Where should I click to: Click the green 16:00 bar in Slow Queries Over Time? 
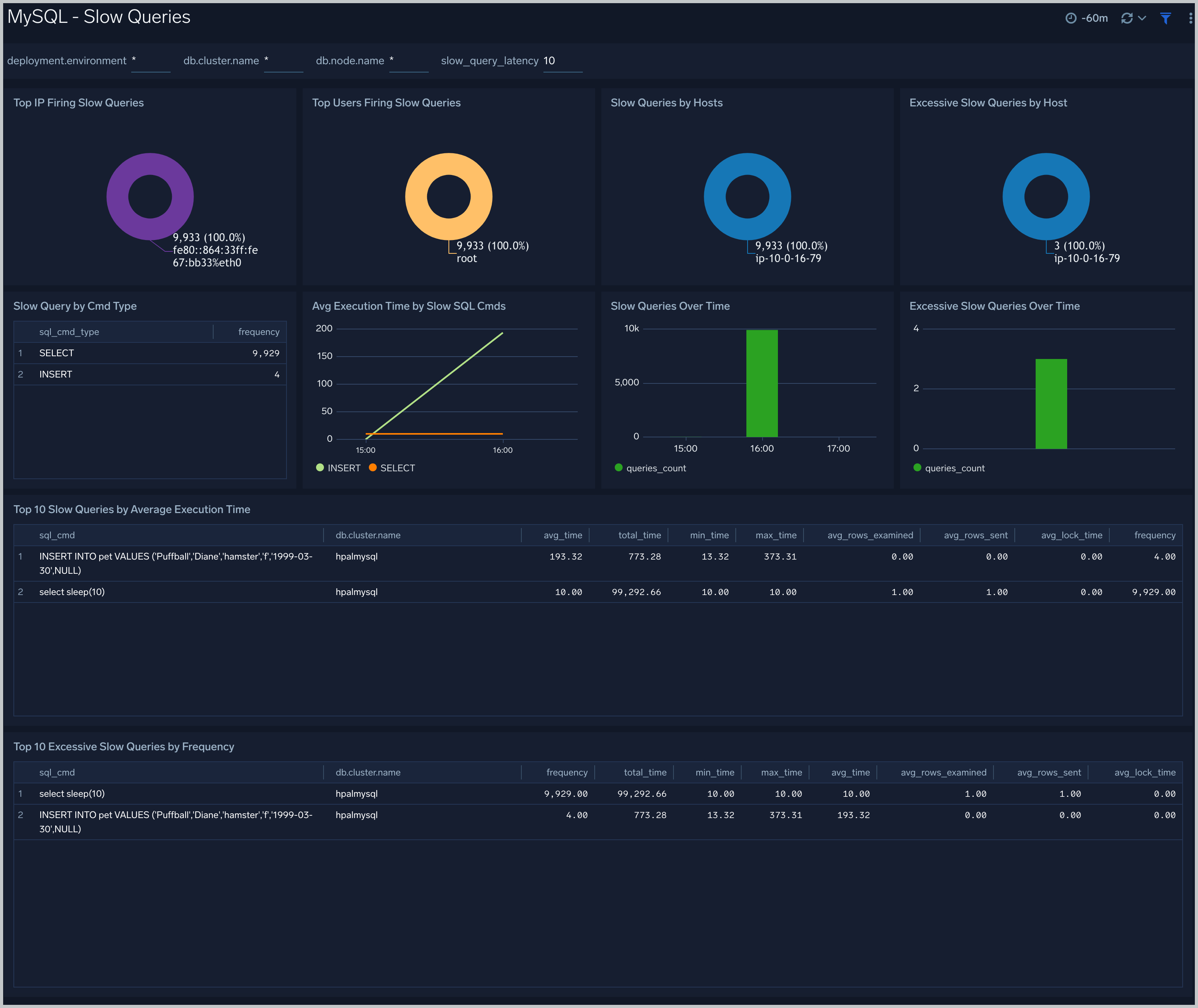point(762,383)
